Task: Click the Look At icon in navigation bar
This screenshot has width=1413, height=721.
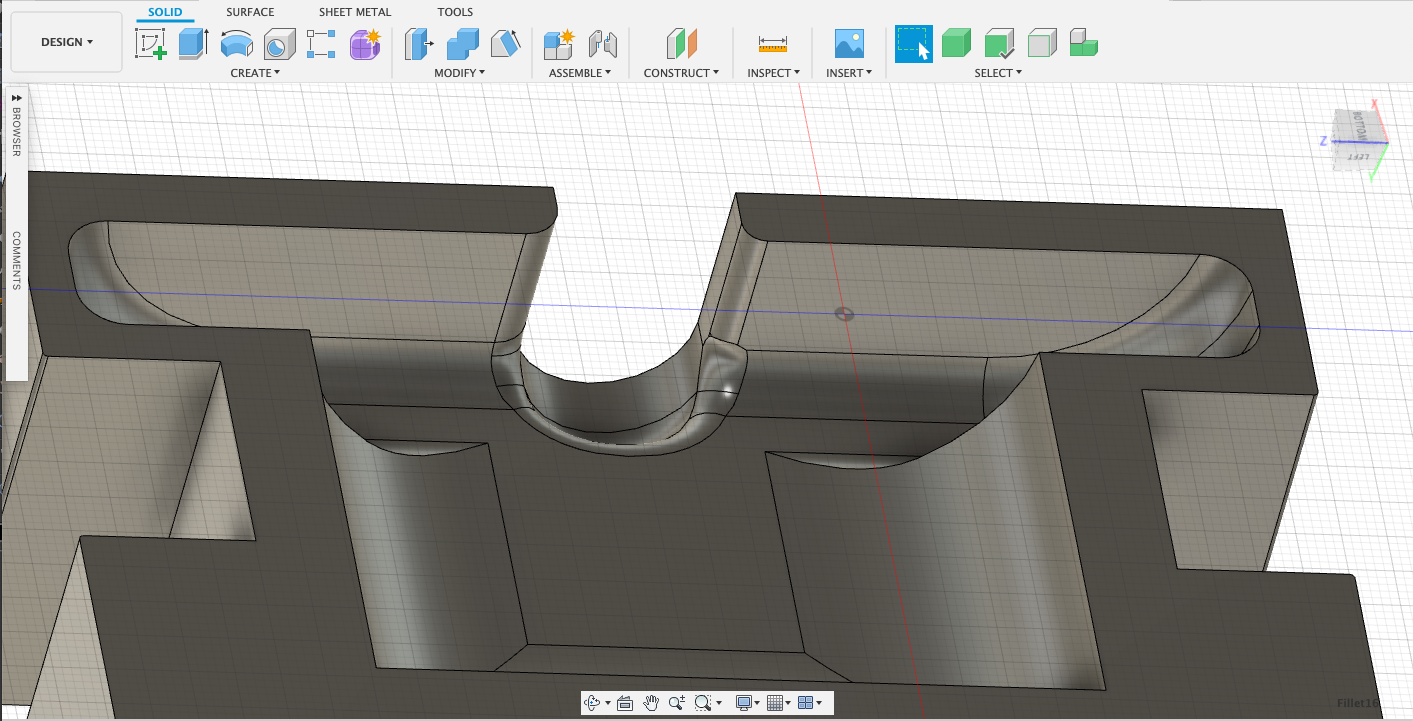Action: (625, 703)
